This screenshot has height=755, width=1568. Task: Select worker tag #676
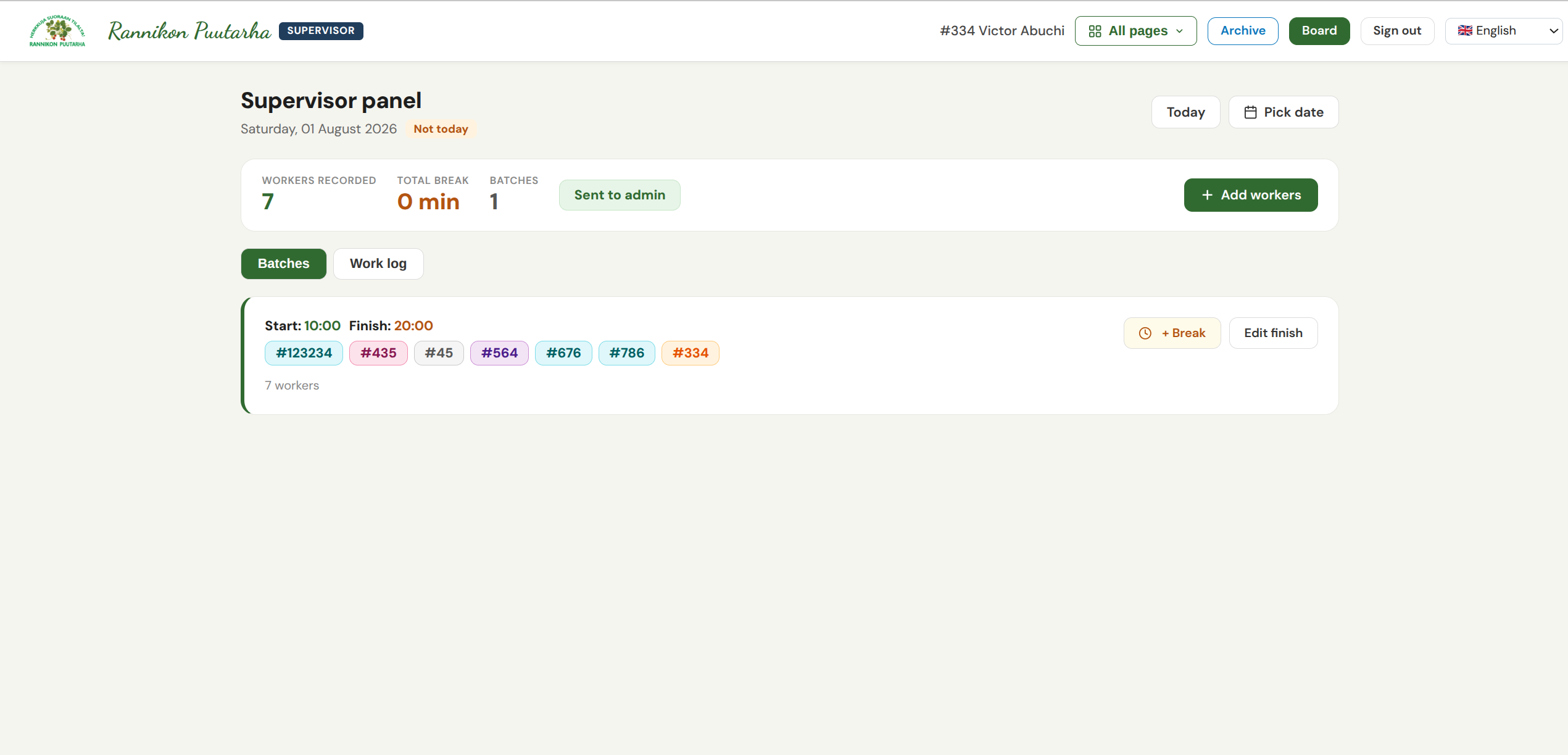pos(563,353)
